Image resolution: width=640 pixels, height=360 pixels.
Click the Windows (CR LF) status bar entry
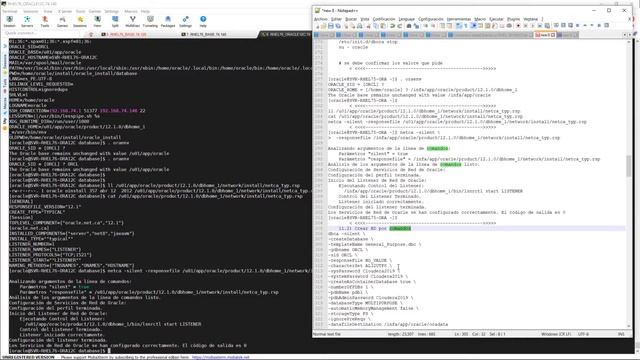pyautogui.click(x=556, y=334)
